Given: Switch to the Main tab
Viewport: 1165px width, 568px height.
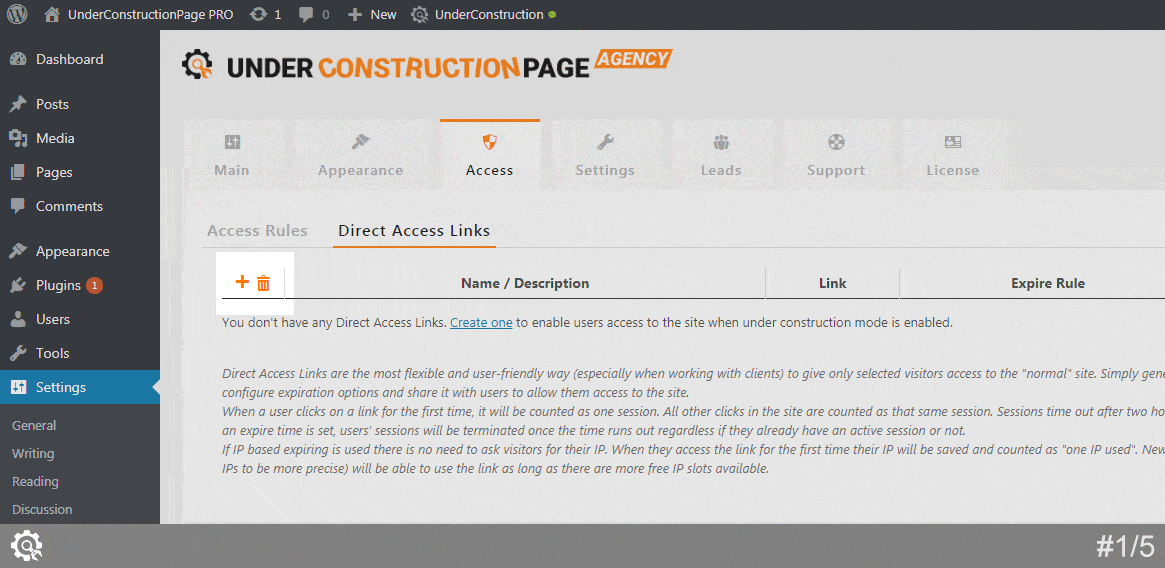Looking at the screenshot, I should pyautogui.click(x=232, y=155).
